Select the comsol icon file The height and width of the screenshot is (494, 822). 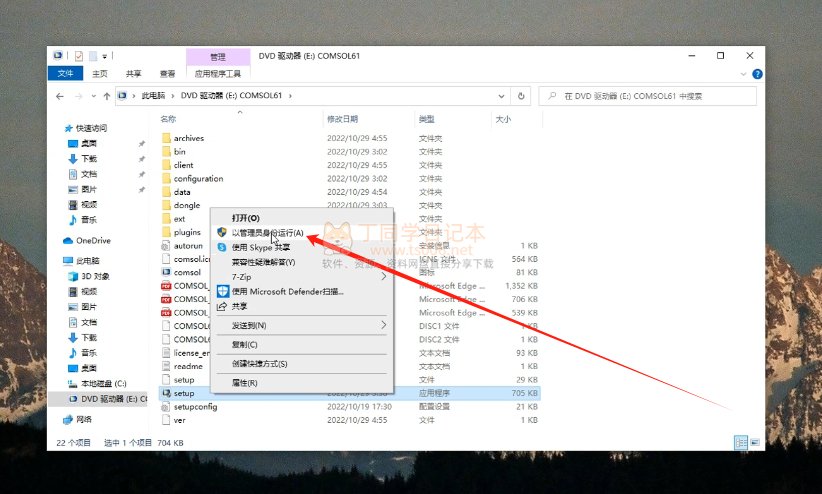pos(187,272)
